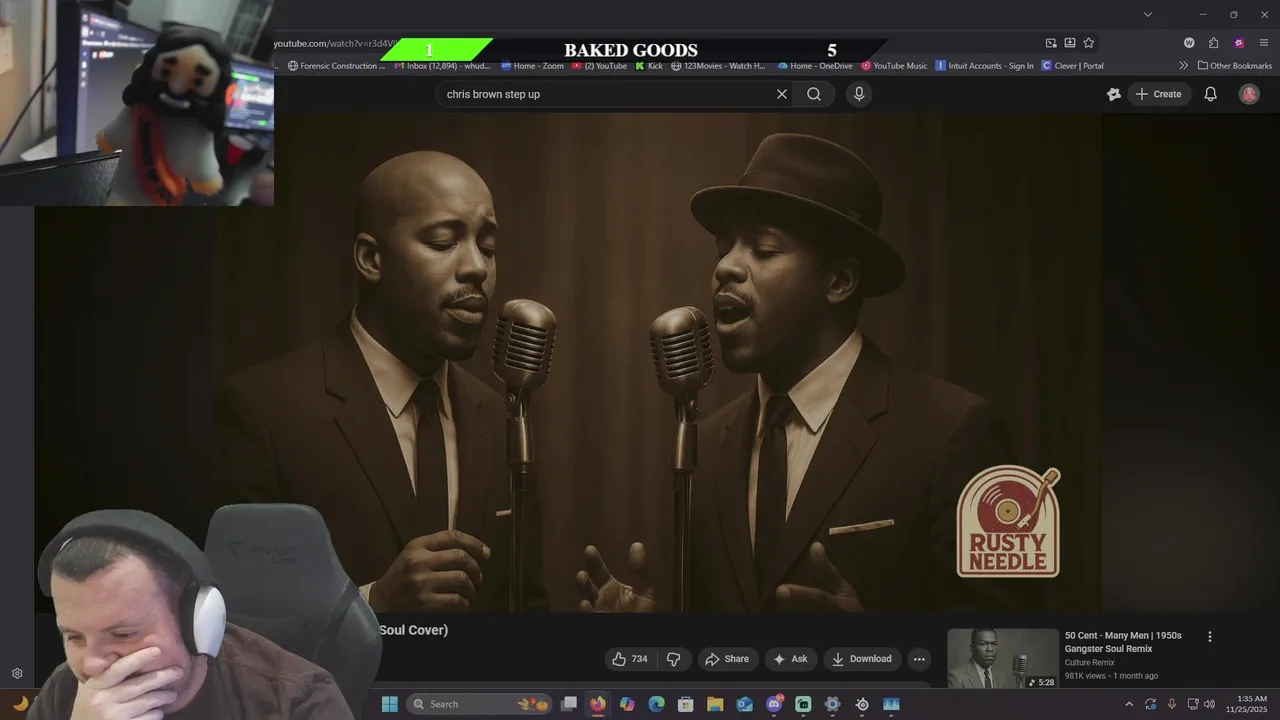Viewport: 1280px width, 720px height.
Task: Like the video with 734 likes
Action: click(x=630, y=659)
